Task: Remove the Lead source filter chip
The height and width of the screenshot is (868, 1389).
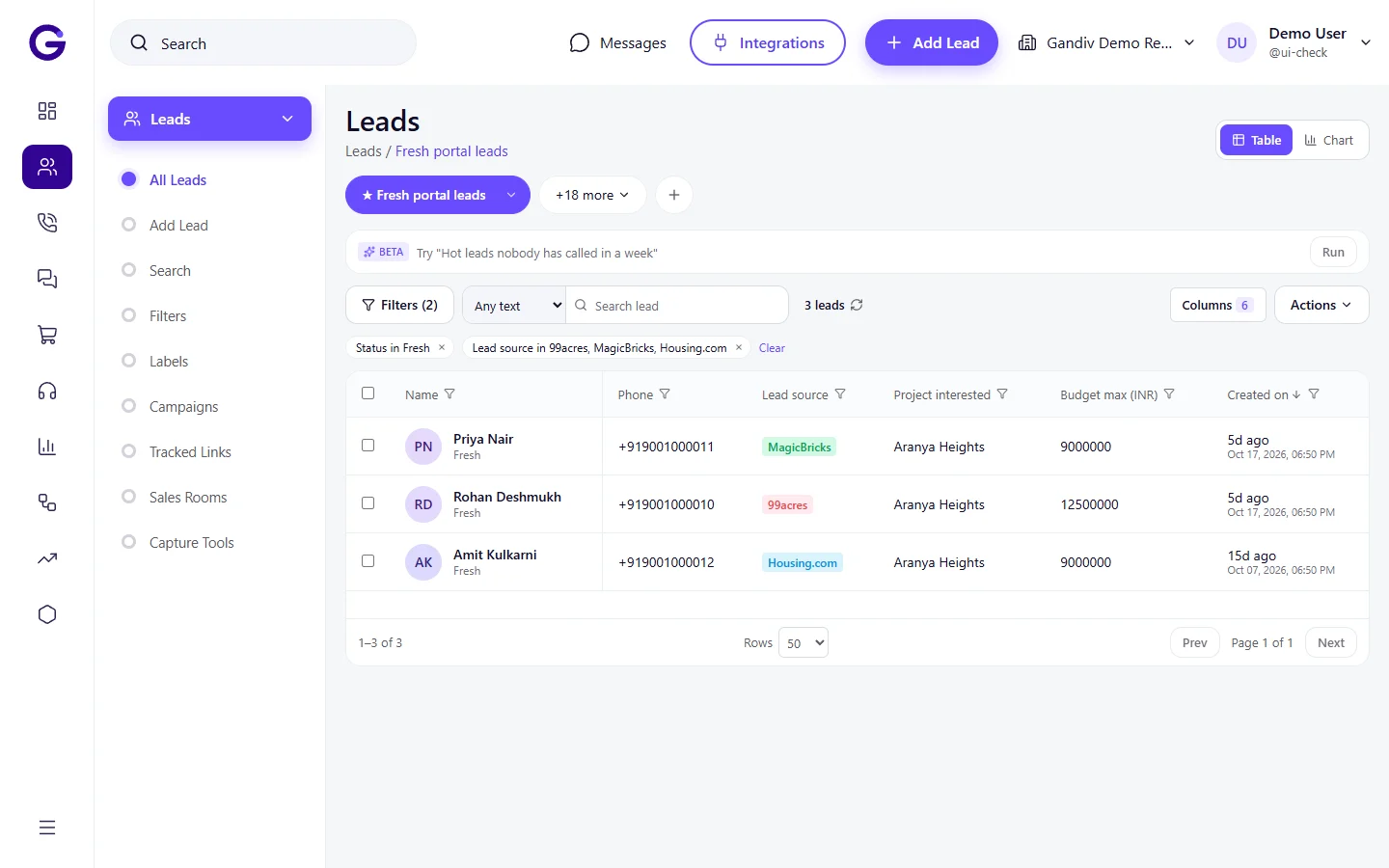Action: click(739, 347)
